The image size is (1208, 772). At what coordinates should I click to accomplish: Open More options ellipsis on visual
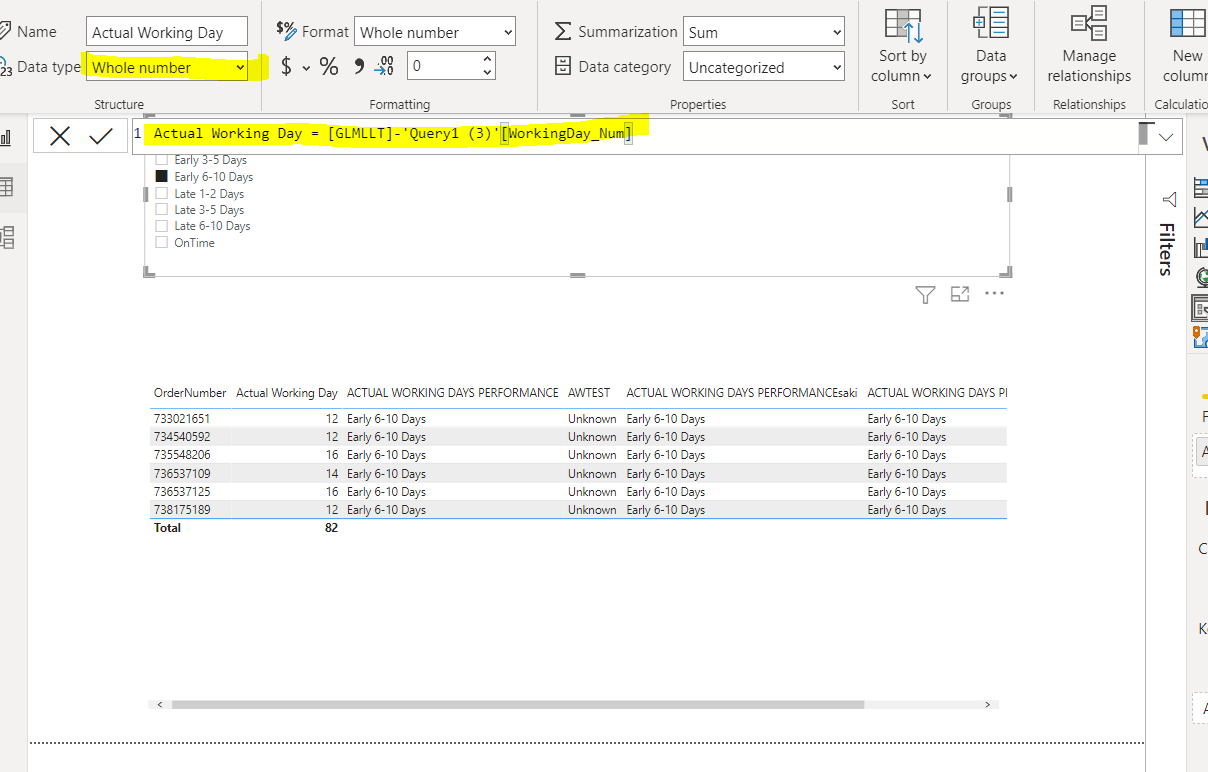(x=994, y=293)
